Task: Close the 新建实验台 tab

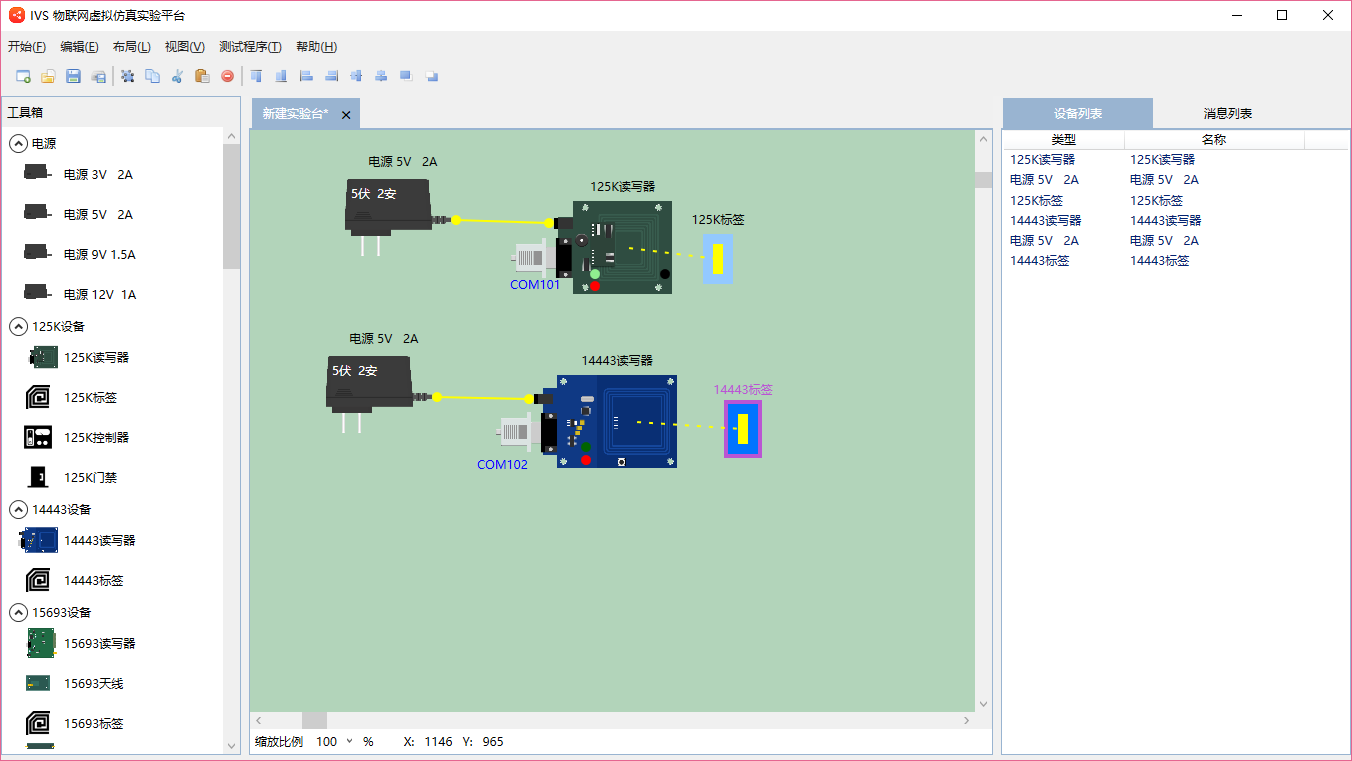Action: pyautogui.click(x=346, y=115)
